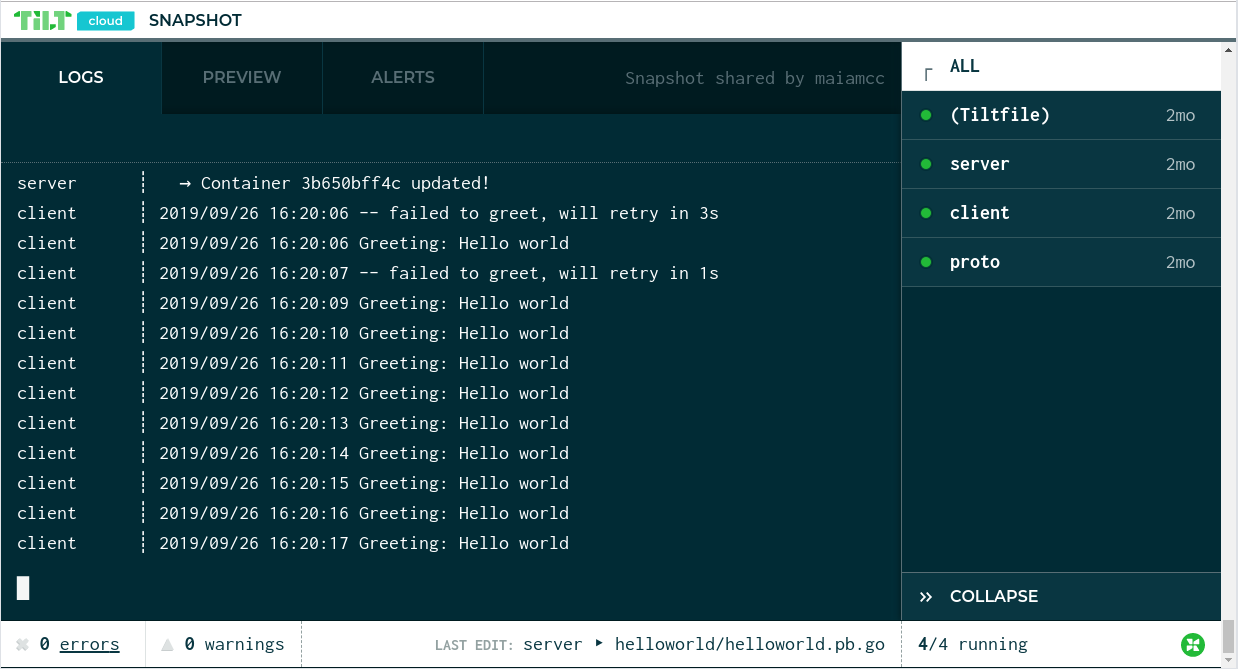Click the 2mo timestamp for client
The image size is (1238, 669).
(x=1180, y=213)
